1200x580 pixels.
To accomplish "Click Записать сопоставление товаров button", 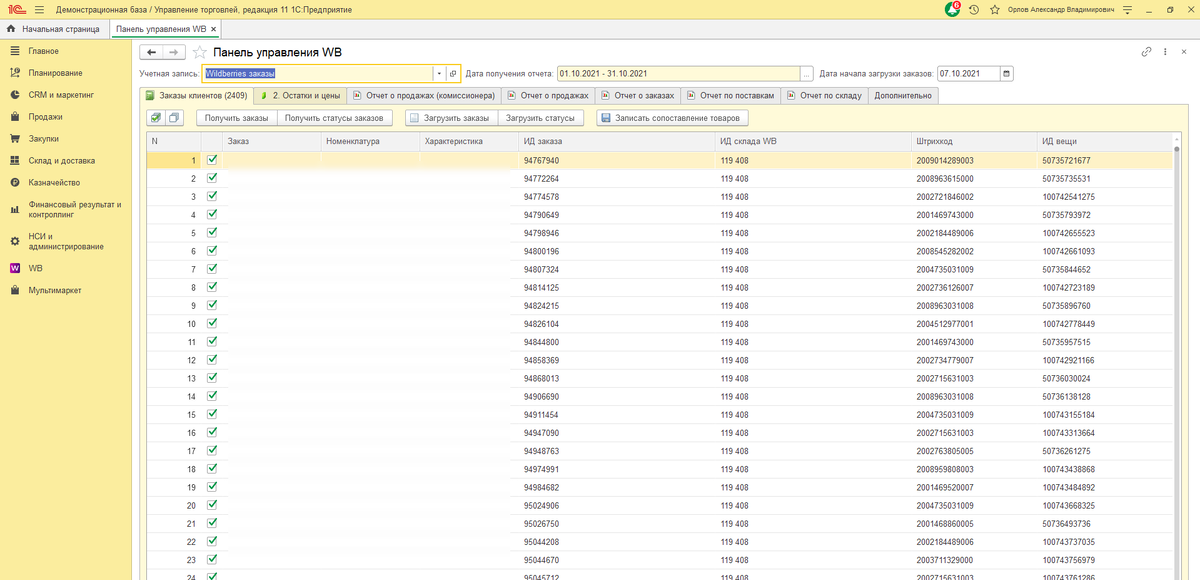I will click(x=671, y=118).
